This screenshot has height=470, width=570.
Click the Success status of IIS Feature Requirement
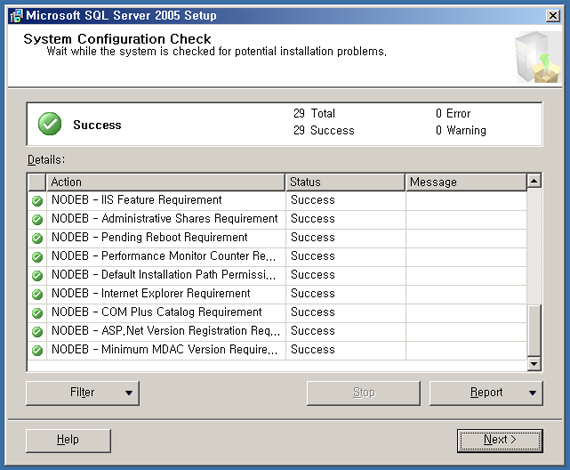click(313, 200)
